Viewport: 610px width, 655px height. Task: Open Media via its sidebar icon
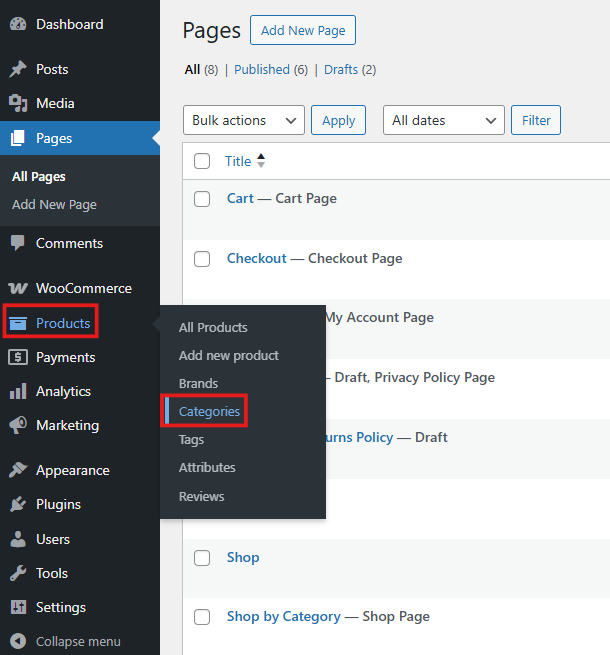18,104
